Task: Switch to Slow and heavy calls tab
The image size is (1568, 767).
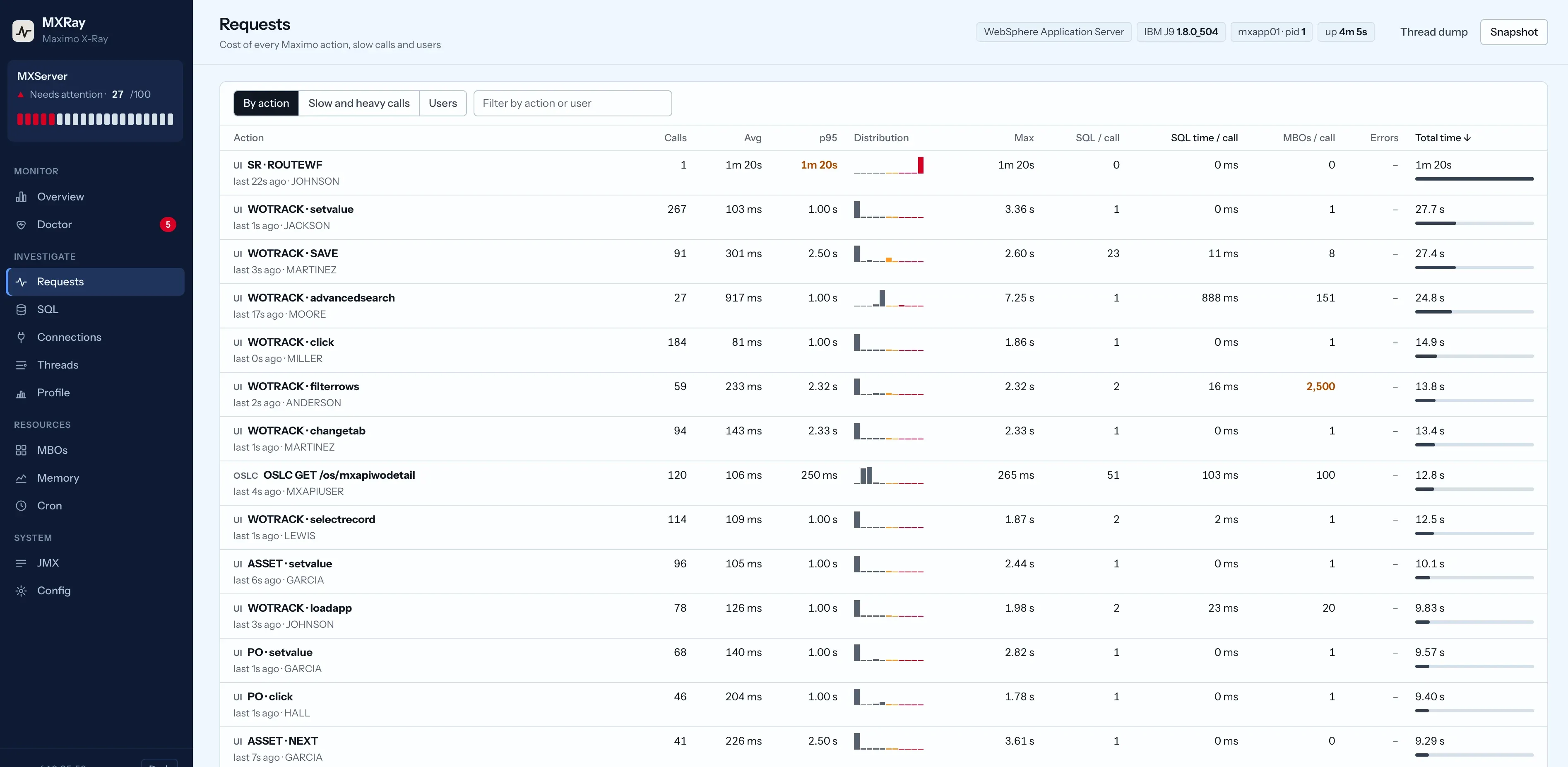Action: click(358, 104)
